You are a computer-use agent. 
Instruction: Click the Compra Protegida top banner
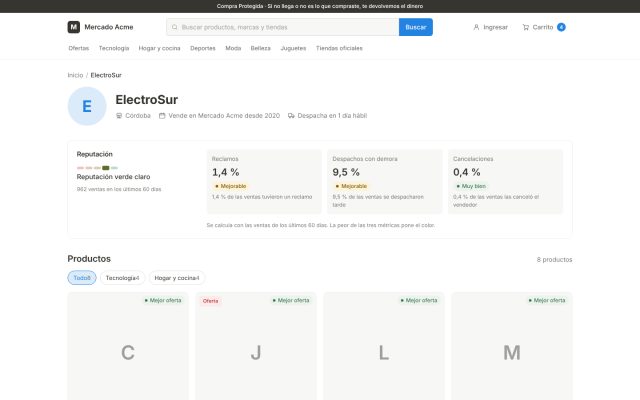pyautogui.click(x=320, y=6)
